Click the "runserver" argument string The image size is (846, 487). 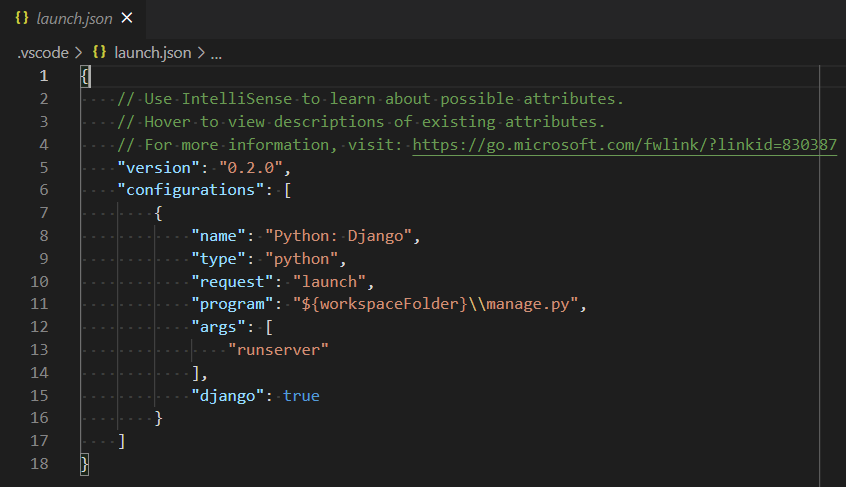click(278, 350)
